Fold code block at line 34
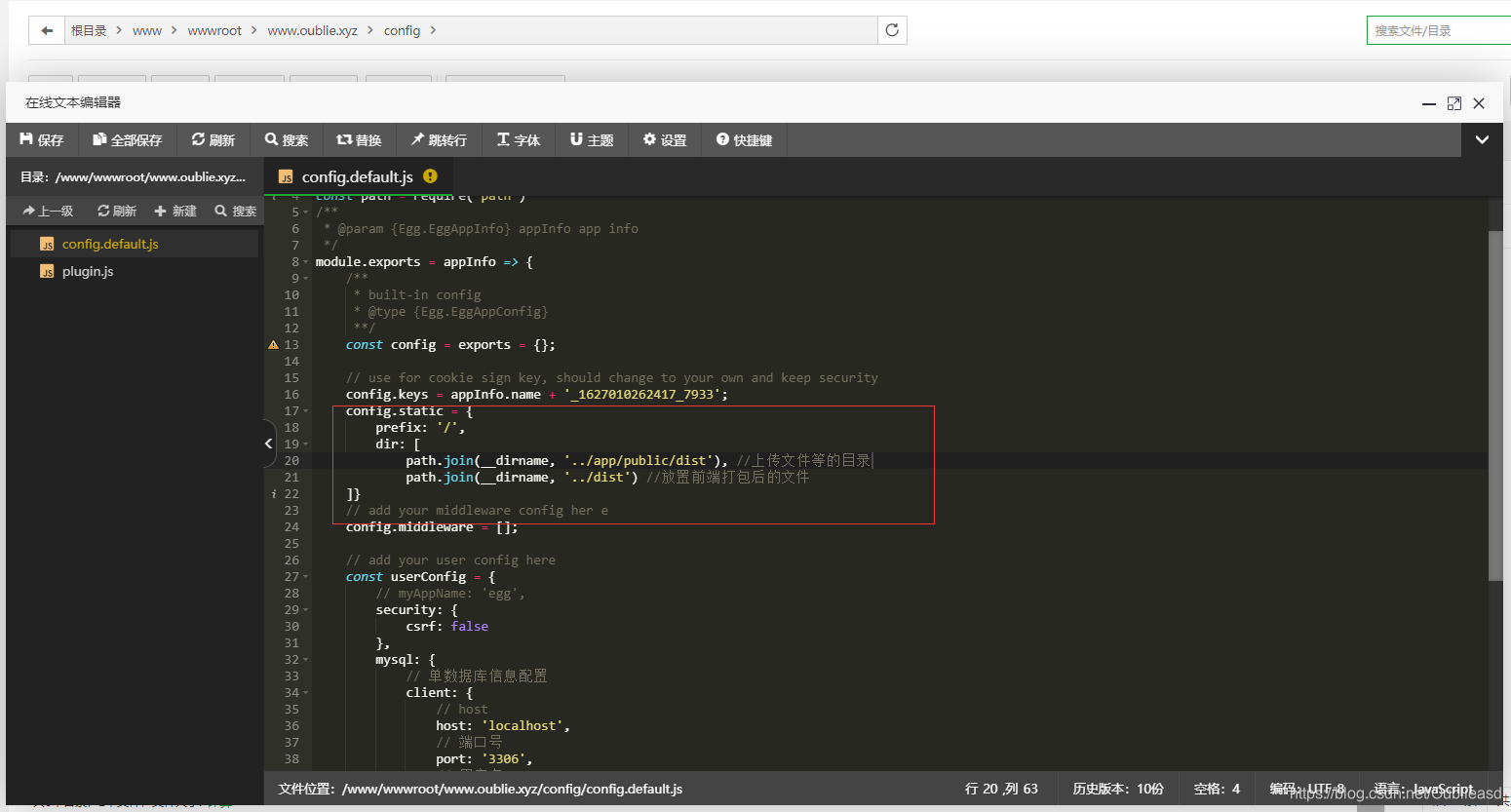The height and width of the screenshot is (812, 1511). coord(306,693)
